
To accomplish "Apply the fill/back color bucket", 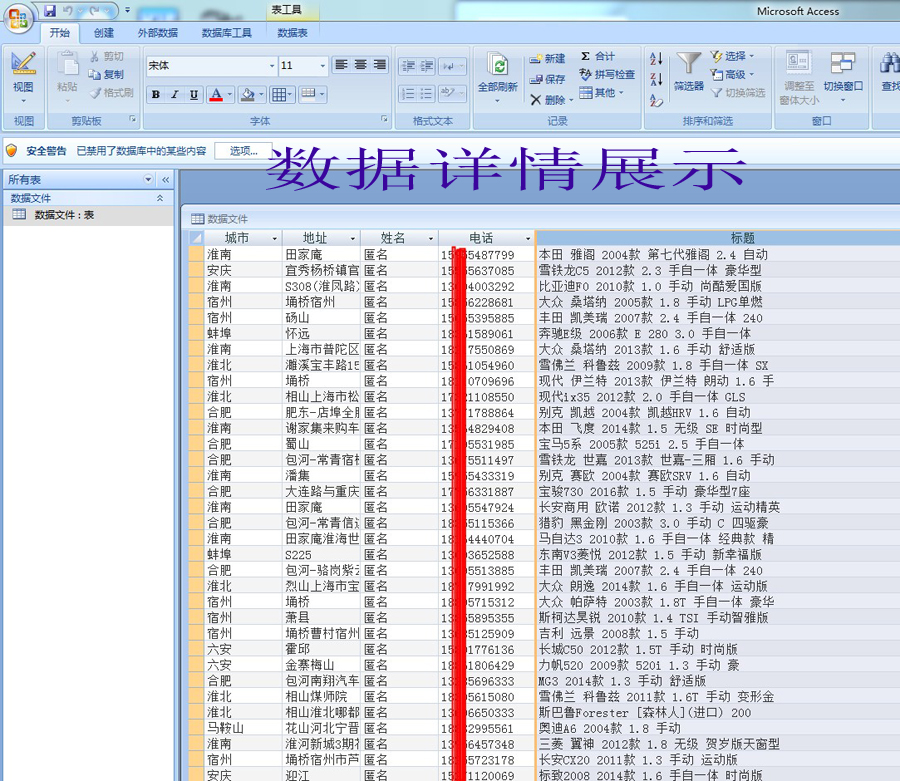I will pos(247,95).
